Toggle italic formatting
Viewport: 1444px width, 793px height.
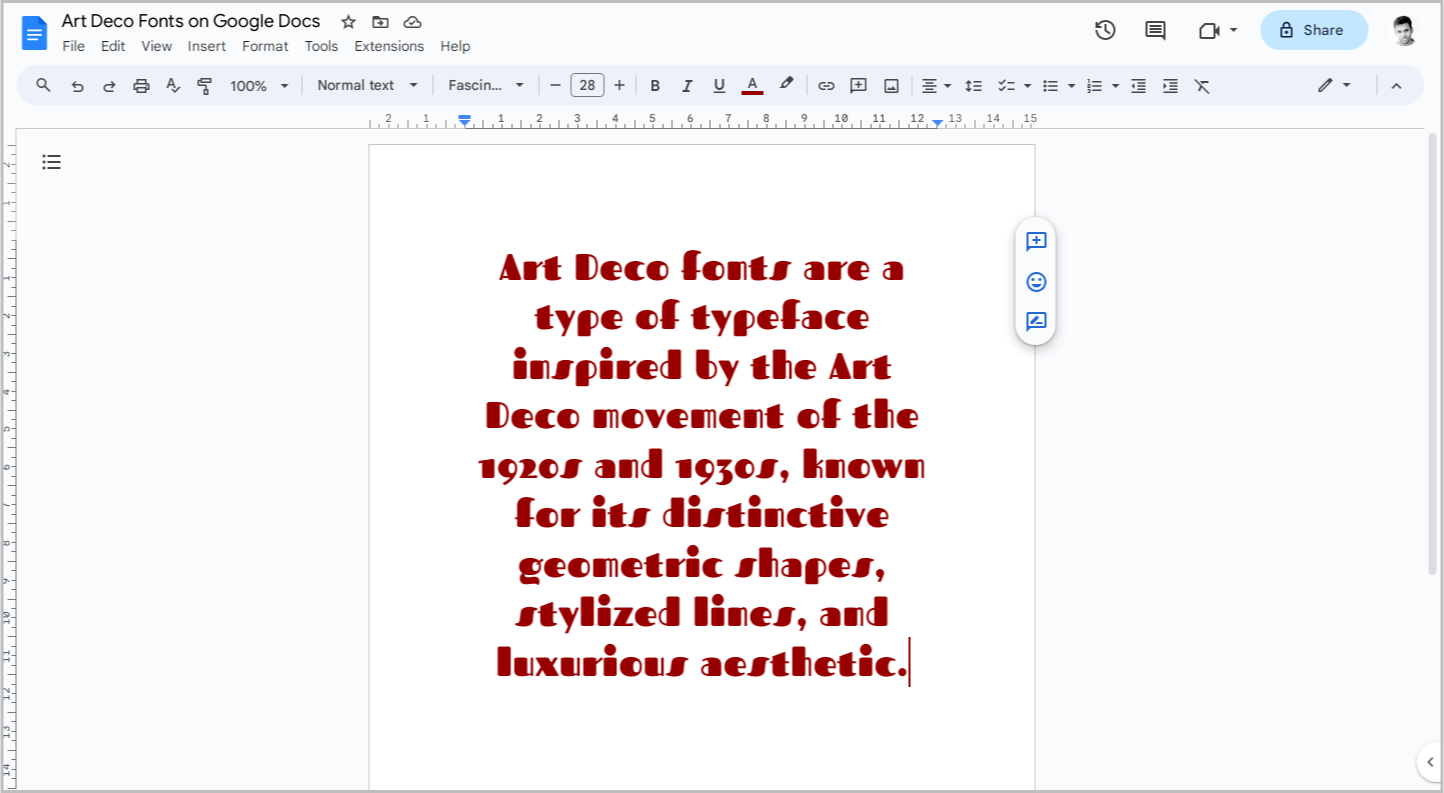tap(687, 85)
